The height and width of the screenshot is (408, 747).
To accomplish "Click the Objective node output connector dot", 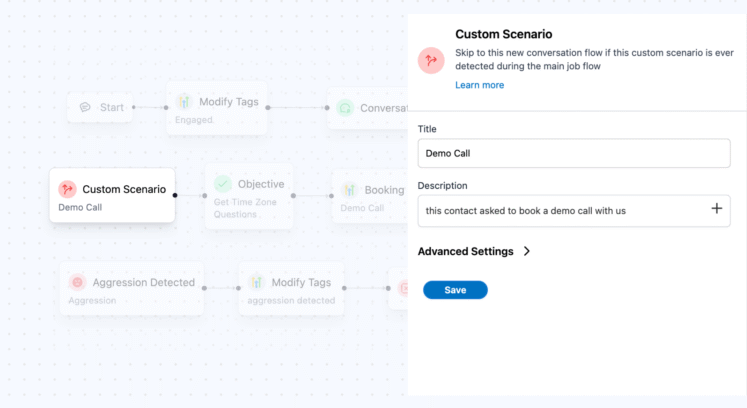I will click(293, 195).
